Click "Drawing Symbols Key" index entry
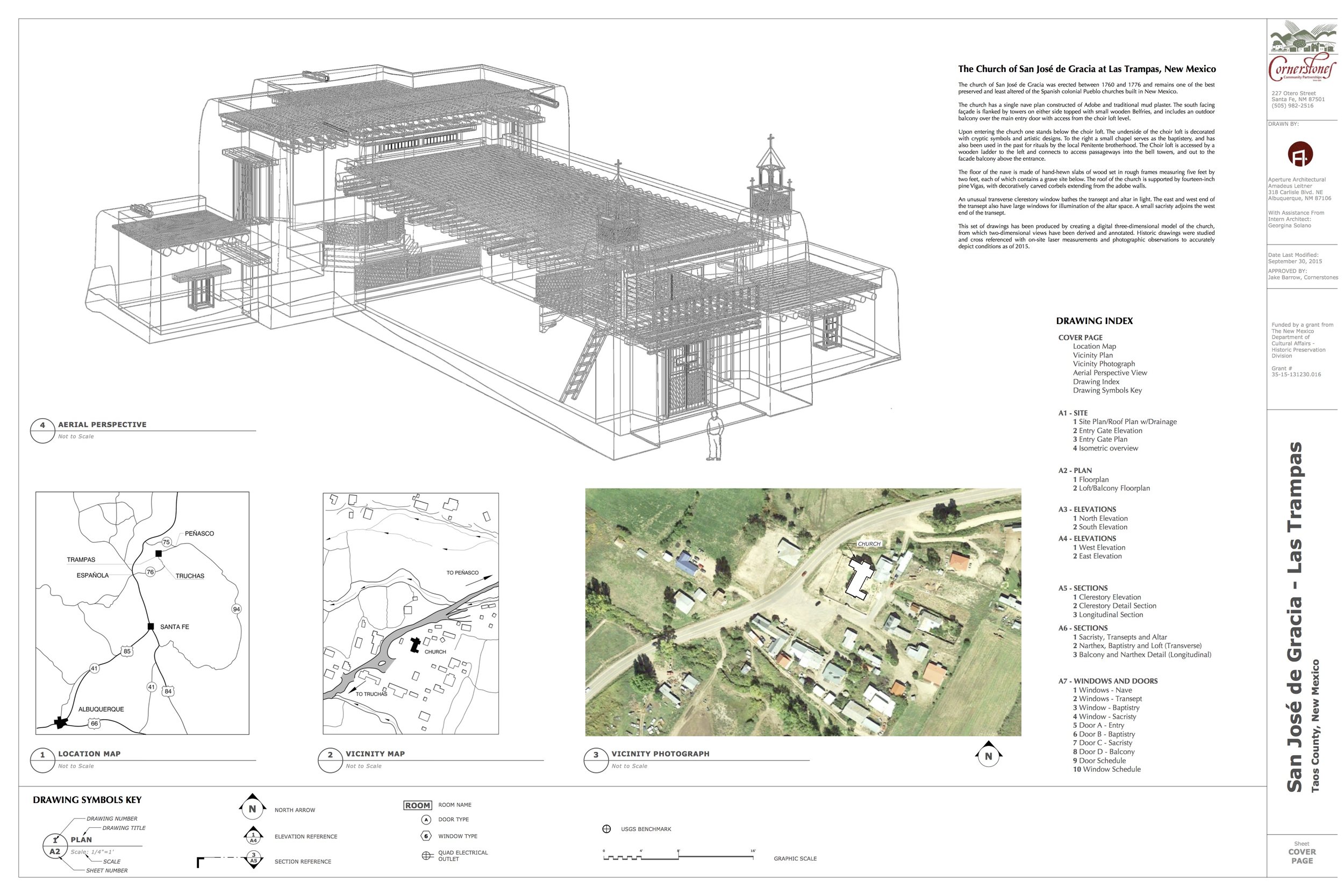 pyautogui.click(x=1107, y=390)
